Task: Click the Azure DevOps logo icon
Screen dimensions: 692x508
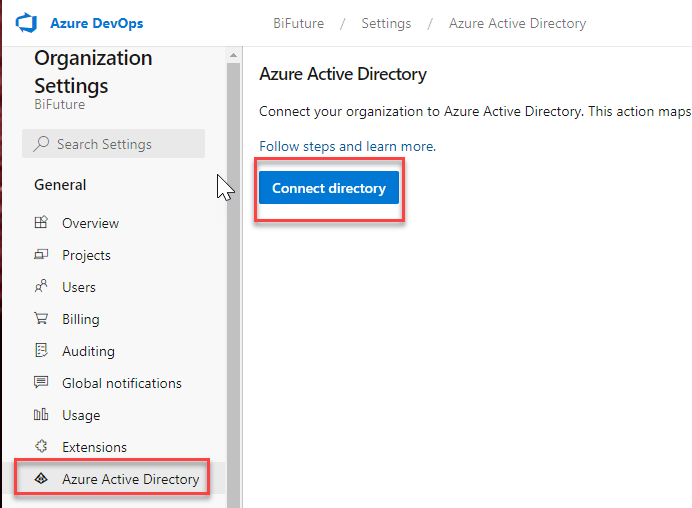Action: point(26,23)
